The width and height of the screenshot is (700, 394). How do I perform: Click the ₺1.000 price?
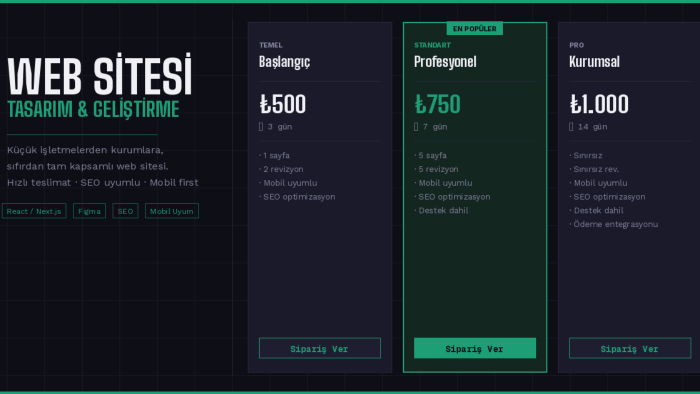pos(599,104)
